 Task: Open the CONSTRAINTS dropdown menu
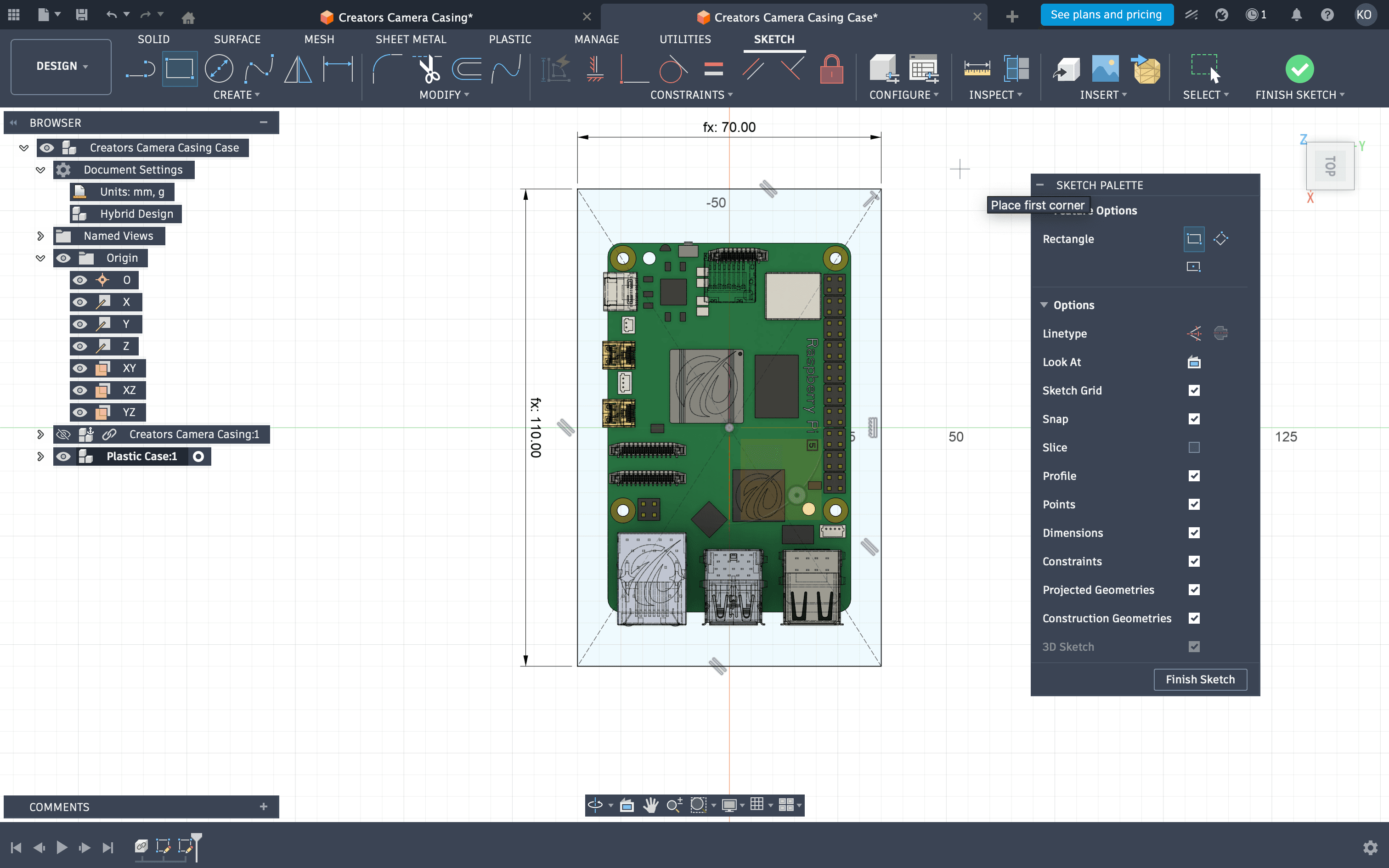(x=692, y=95)
